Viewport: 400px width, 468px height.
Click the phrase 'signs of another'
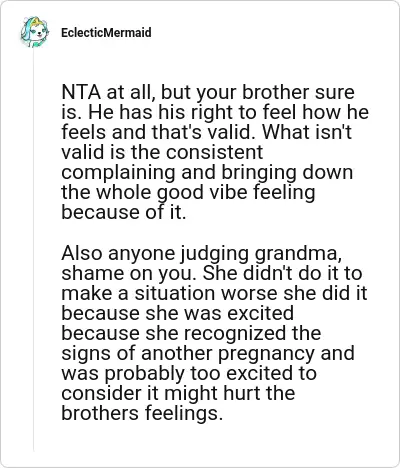click(x=137, y=354)
